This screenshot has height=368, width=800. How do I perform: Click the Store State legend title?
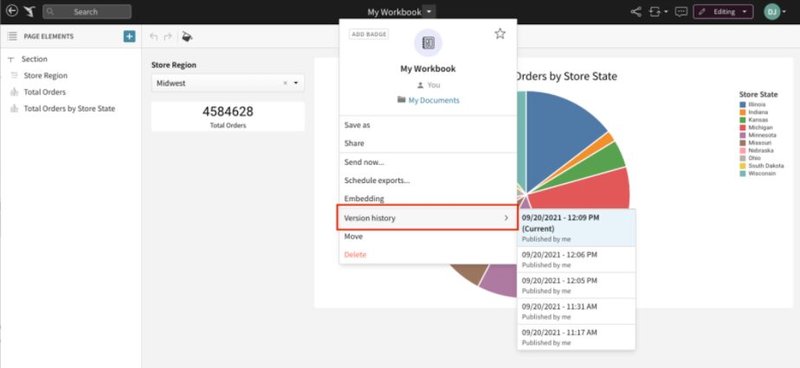[x=759, y=94]
